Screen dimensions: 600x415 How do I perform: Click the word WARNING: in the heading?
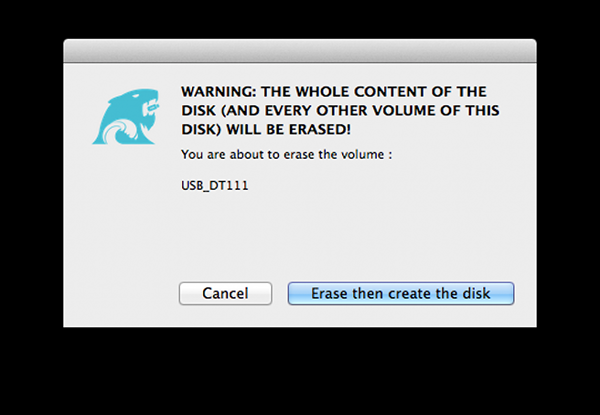point(218,92)
